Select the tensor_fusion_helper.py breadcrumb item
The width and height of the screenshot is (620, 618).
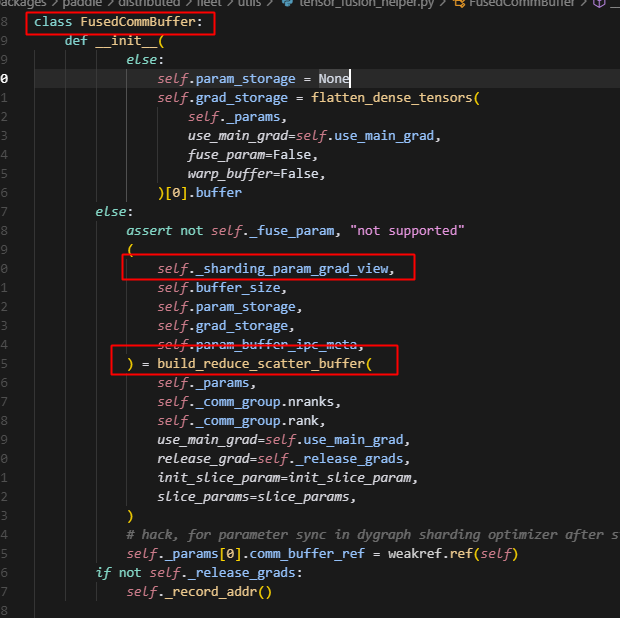pyautogui.click(x=357, y=4)
